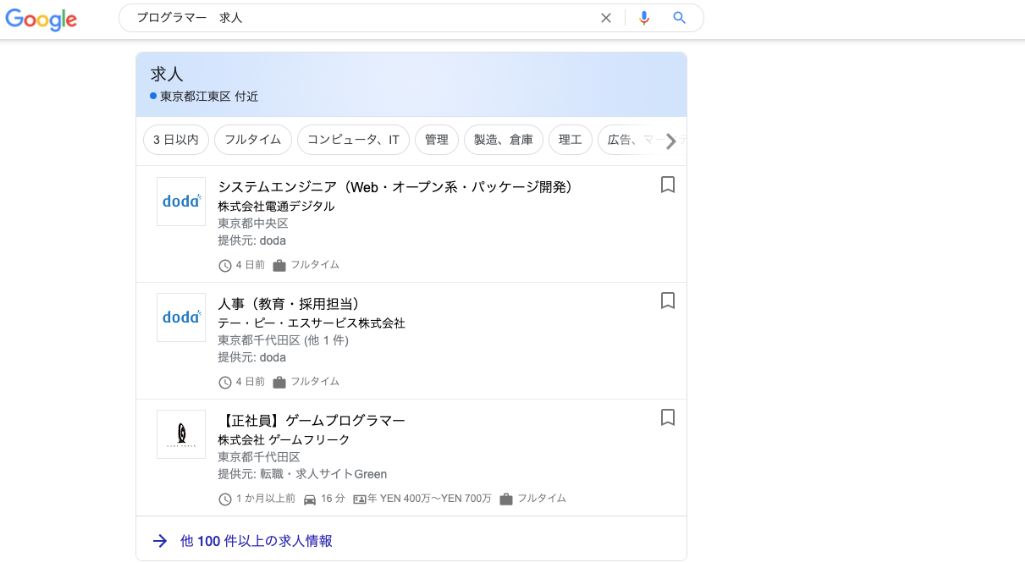Click the 東京都中央区 location text

pyautogui.click(x=253, y=223)
